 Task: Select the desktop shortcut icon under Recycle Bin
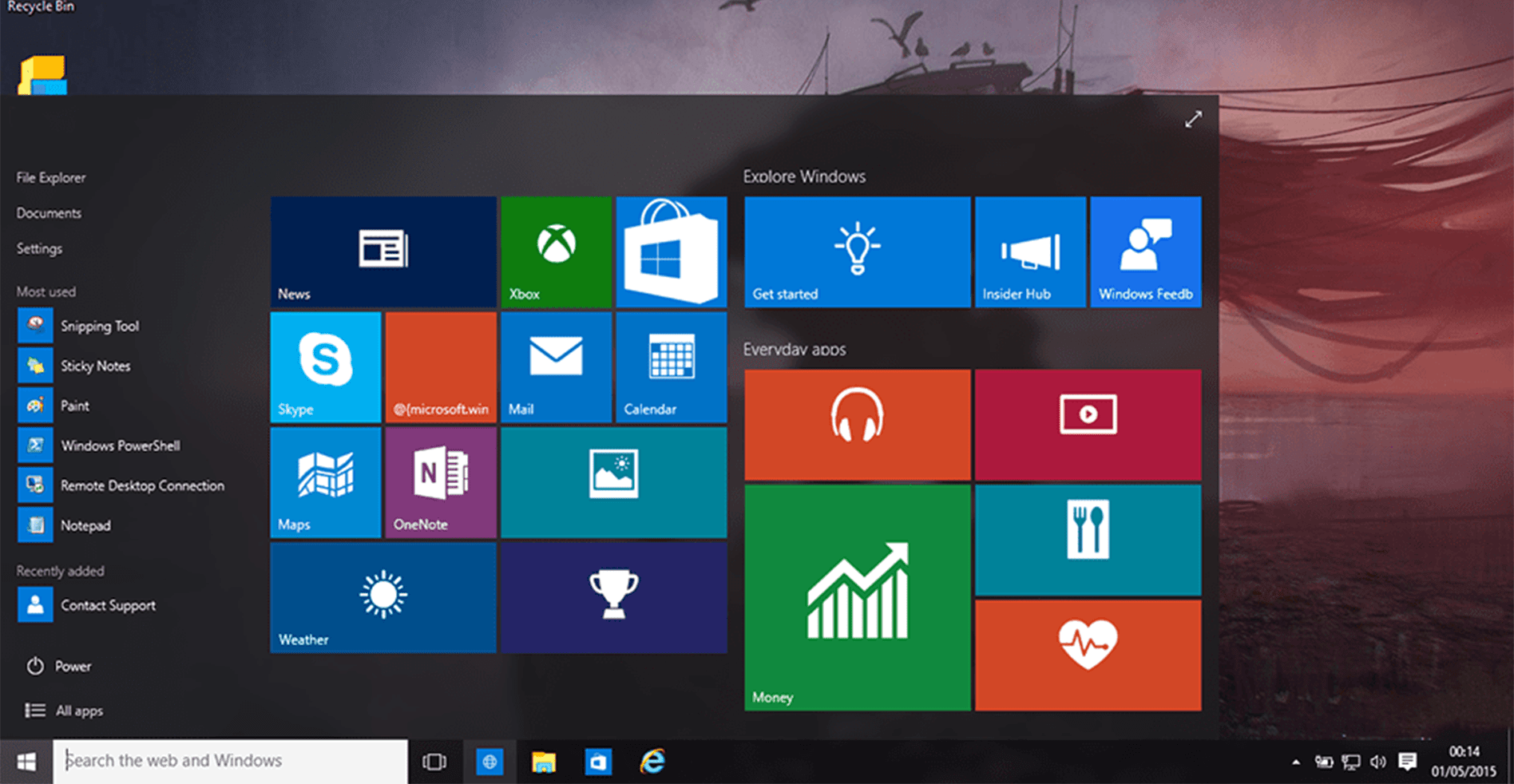(42, 75)
